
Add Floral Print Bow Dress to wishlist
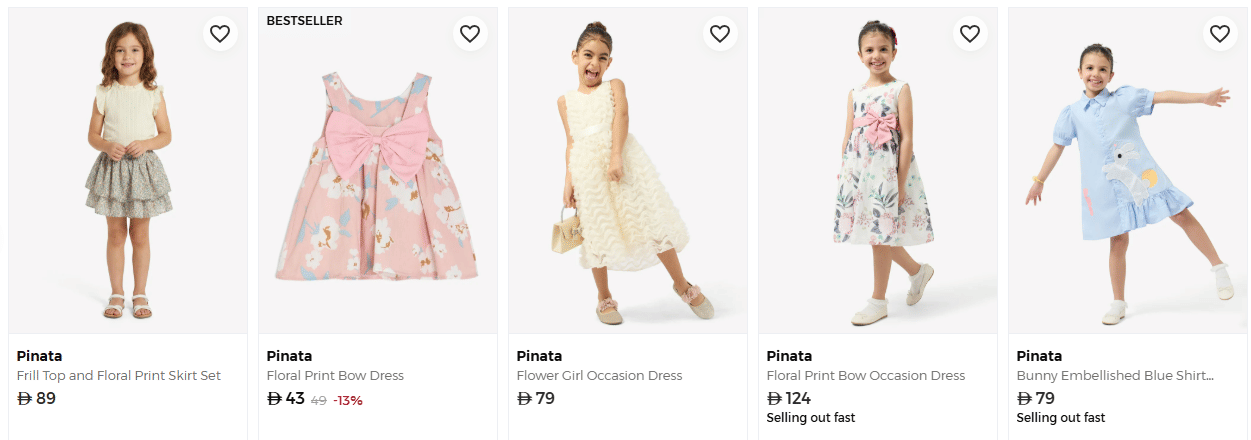pos(470,34)
